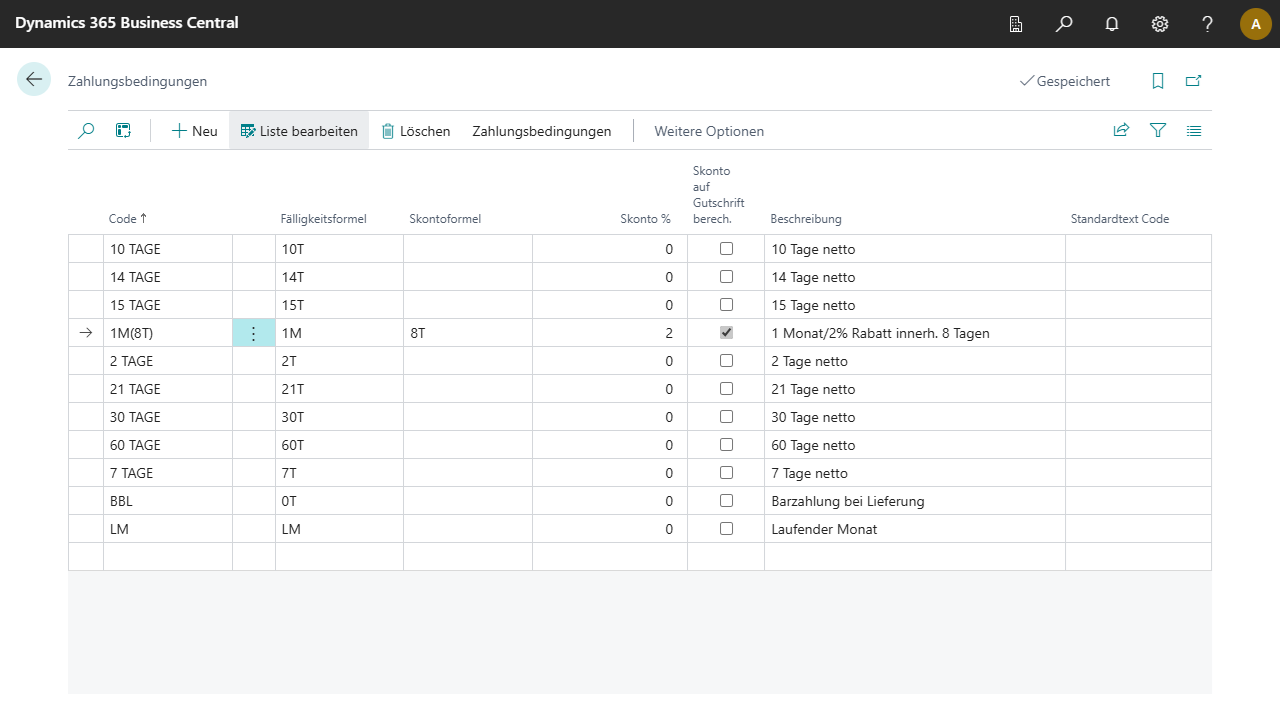Bookmark this page with bookmark icon
This screenshot has height=720, width=1280.
[x=1158, y=81]
